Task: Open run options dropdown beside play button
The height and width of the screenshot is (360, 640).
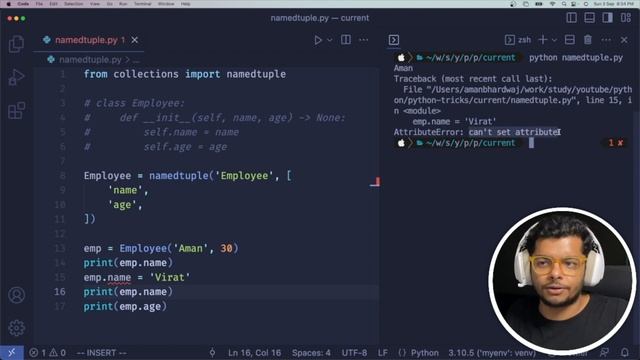Action: [330, 40]
